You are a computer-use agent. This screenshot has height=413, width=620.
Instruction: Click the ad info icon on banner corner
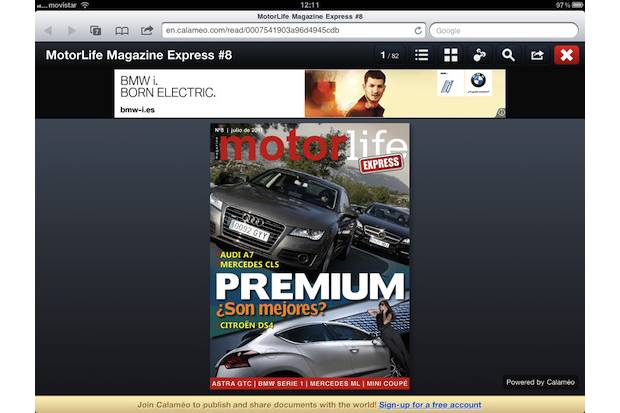point(501,113)
